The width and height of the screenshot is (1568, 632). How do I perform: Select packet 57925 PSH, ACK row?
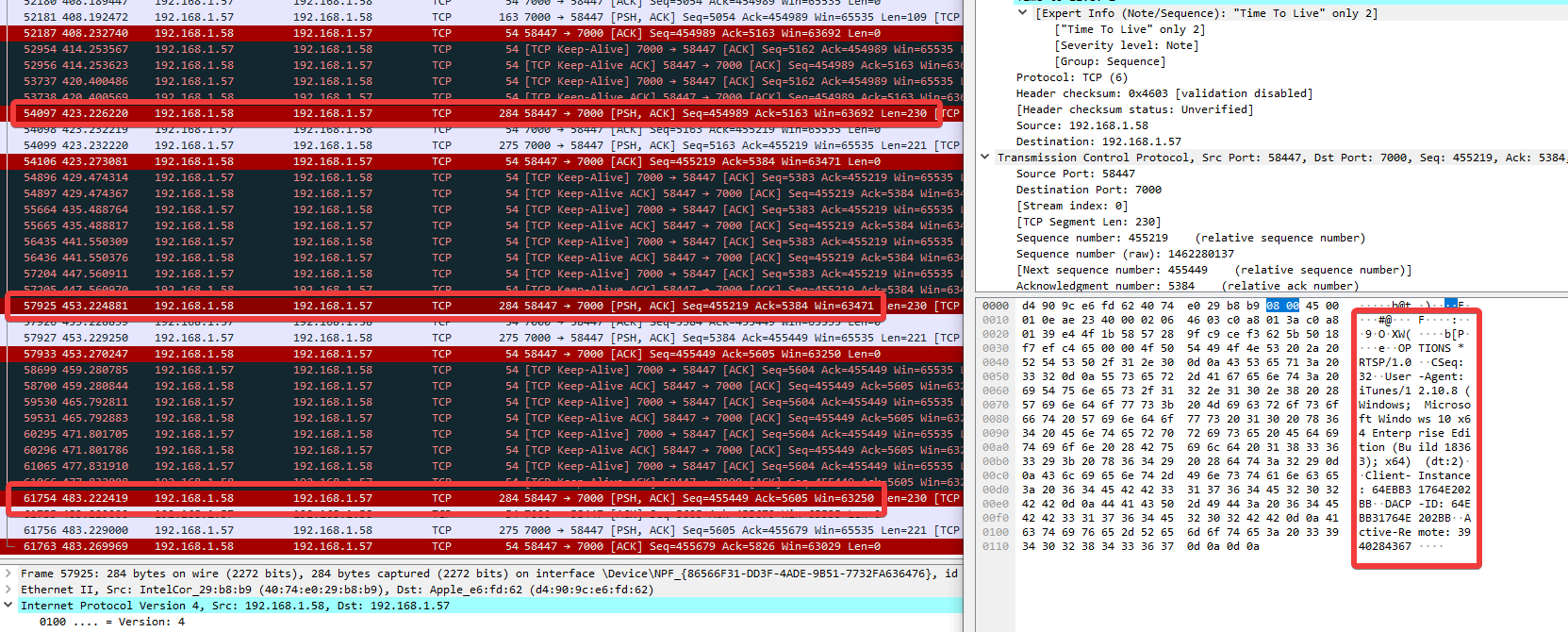pyautogui.click(x=482, y=306)
